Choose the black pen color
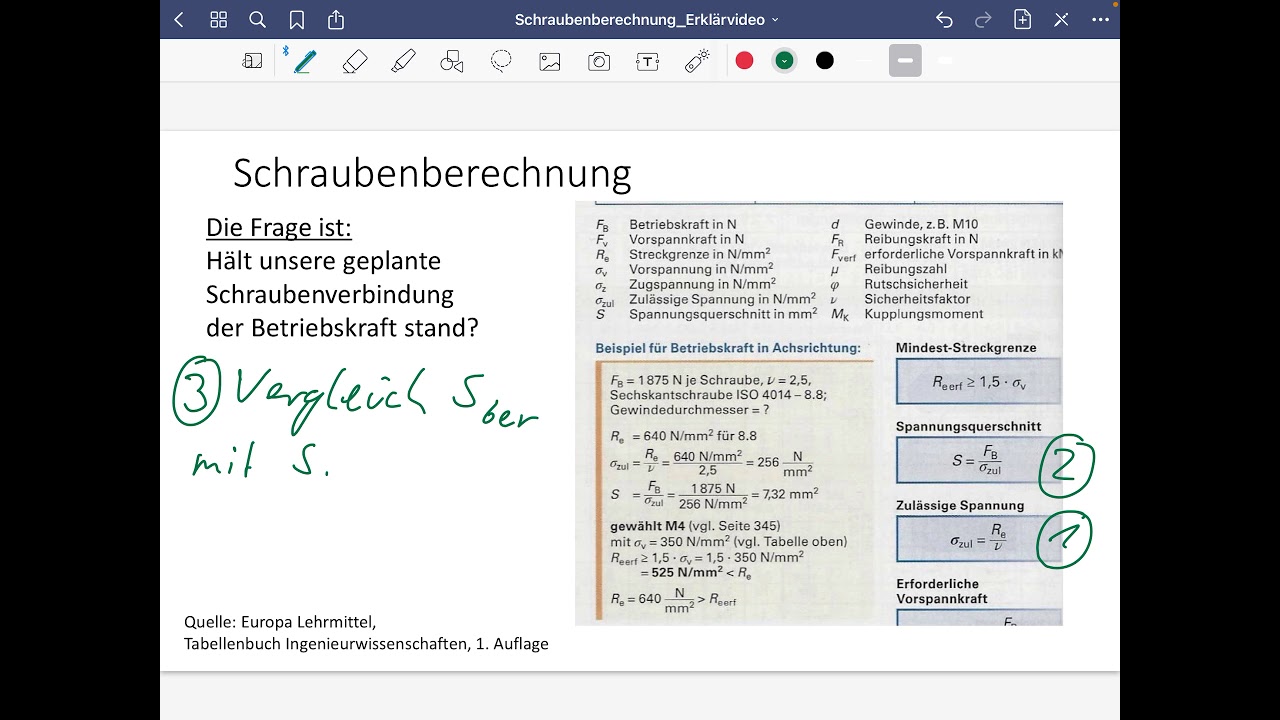The height and width of the screenshot is (720, 1280). [x=825, y=61]
